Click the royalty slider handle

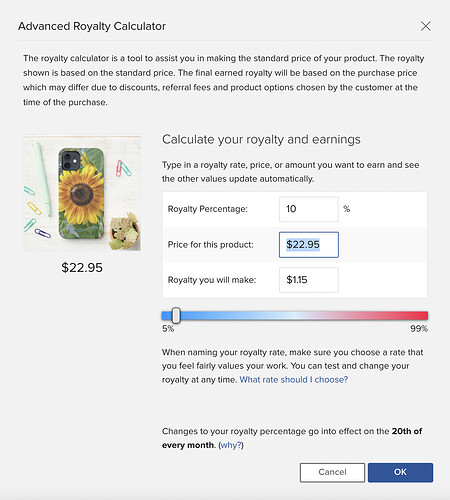click(176, 315)
